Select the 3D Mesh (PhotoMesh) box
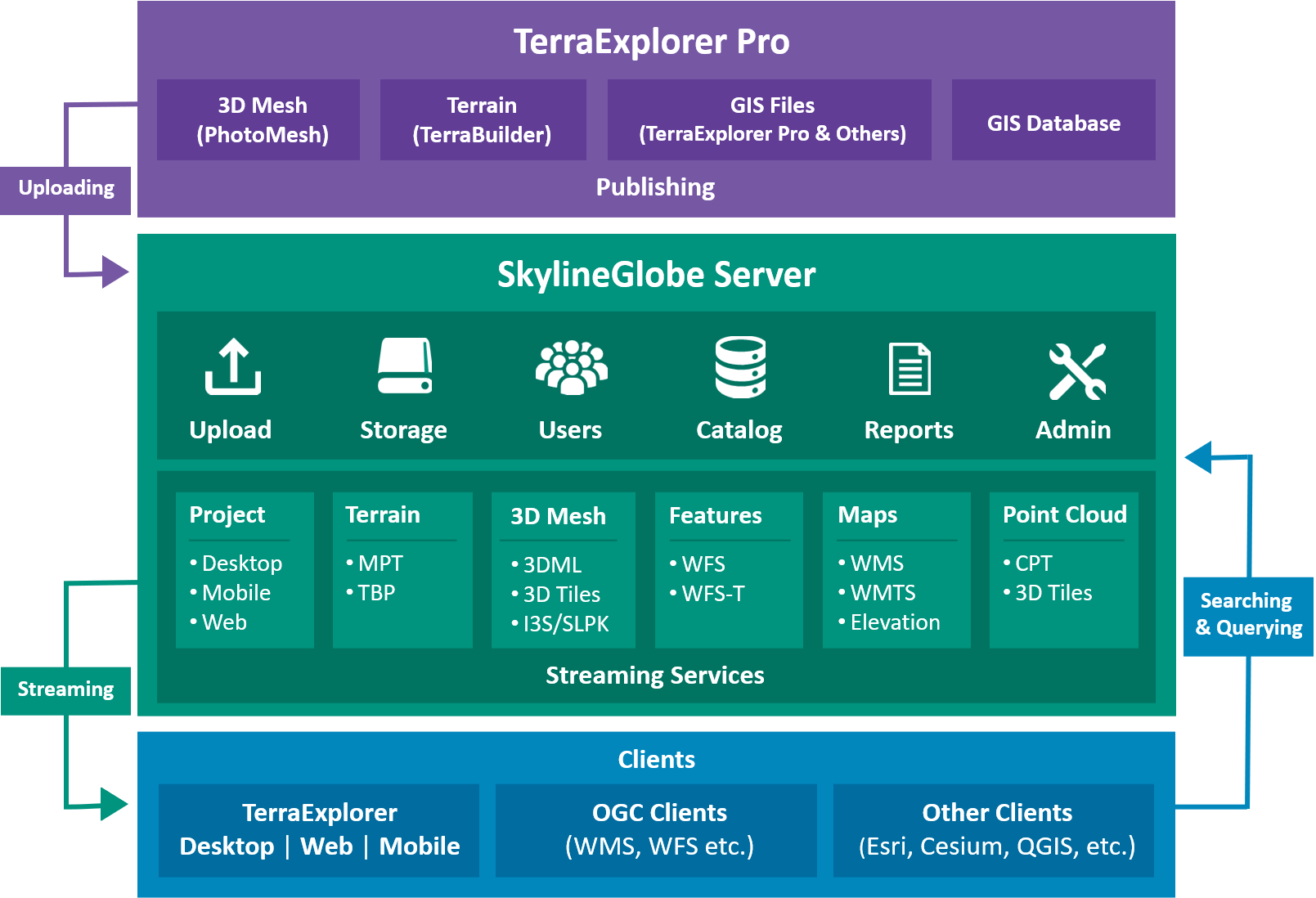Image resolution: width=1316 pixels, height=898 pixels. coord(258,119)
